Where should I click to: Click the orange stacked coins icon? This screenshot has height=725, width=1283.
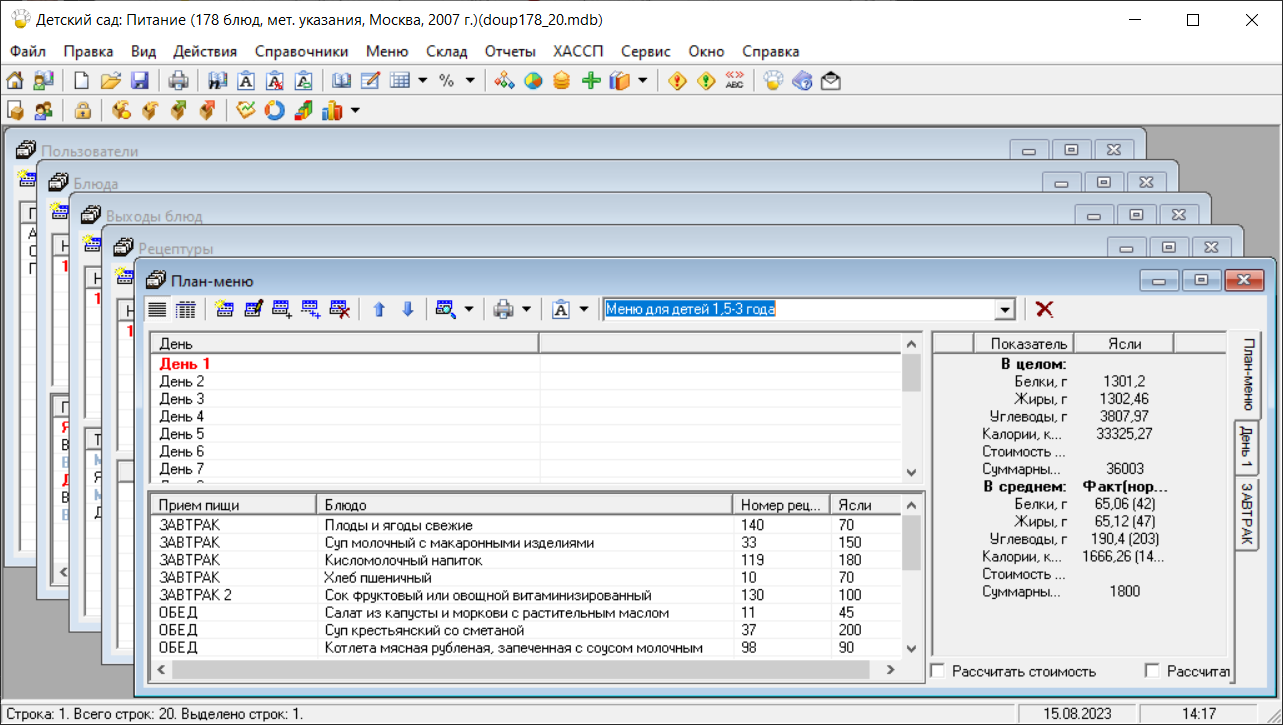coord(562,81)
